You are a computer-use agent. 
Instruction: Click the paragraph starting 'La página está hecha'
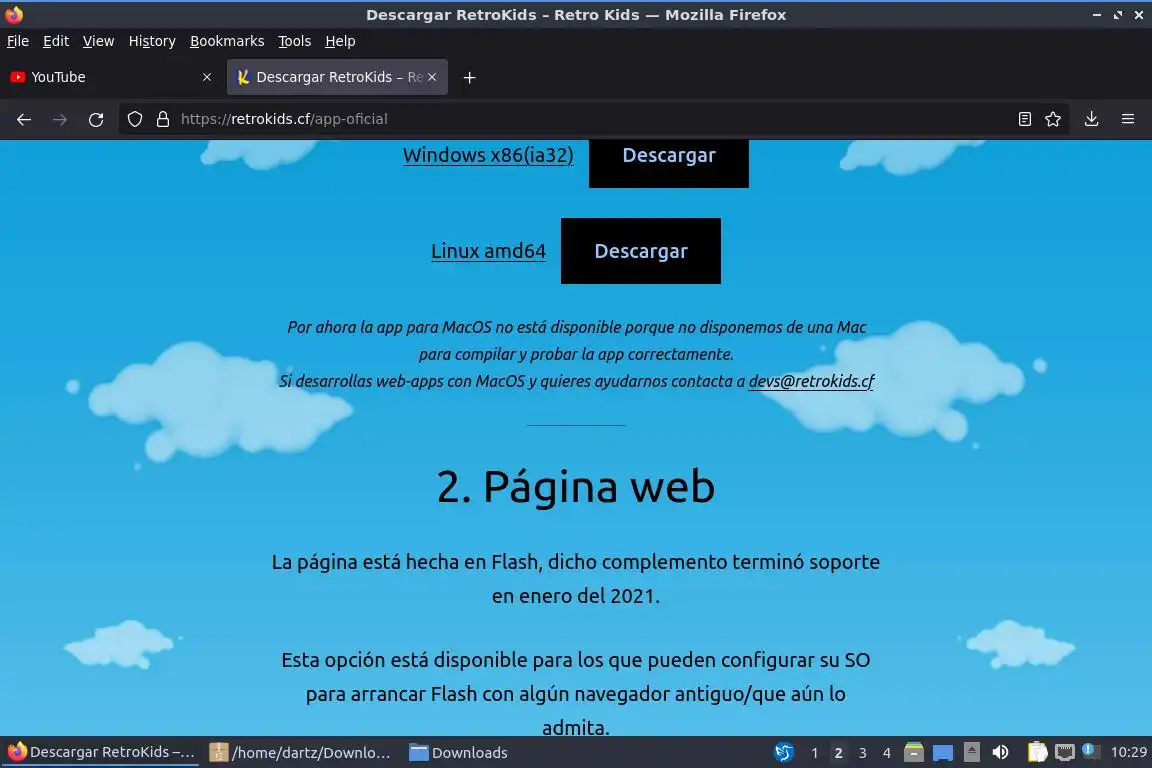click(x=576, y=578)
